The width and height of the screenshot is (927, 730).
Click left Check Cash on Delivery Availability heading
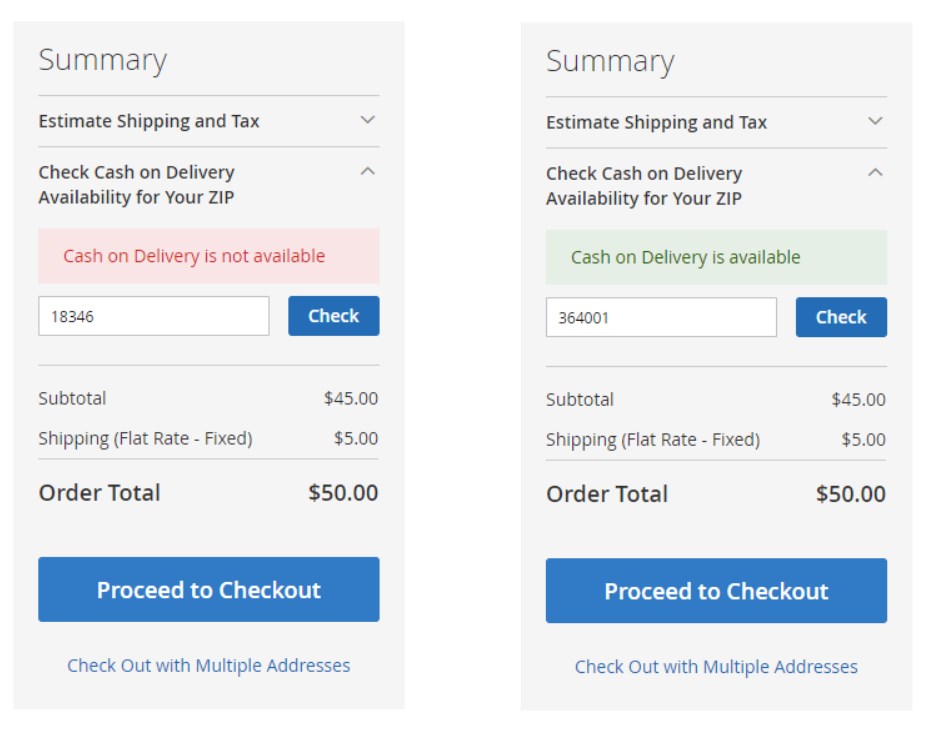tap(137, 184)
